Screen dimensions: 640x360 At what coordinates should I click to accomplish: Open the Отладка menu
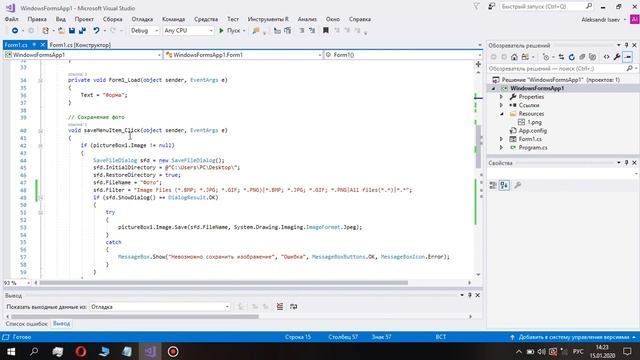[x=142, y=19]
